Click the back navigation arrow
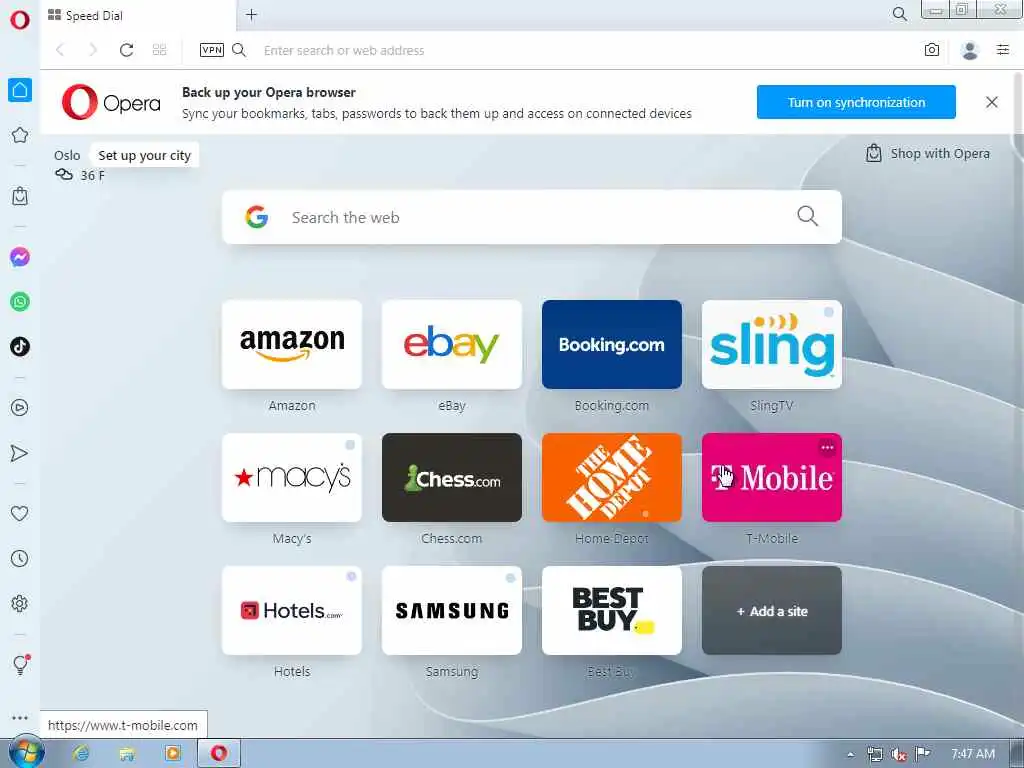1024x768 pixels. (x=60, y=50)
